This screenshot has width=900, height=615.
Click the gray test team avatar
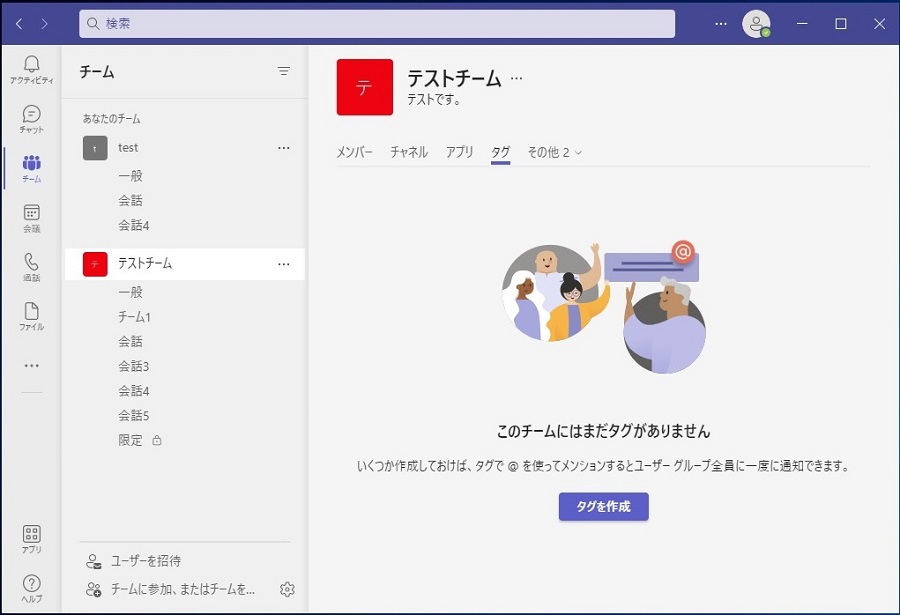95,148
